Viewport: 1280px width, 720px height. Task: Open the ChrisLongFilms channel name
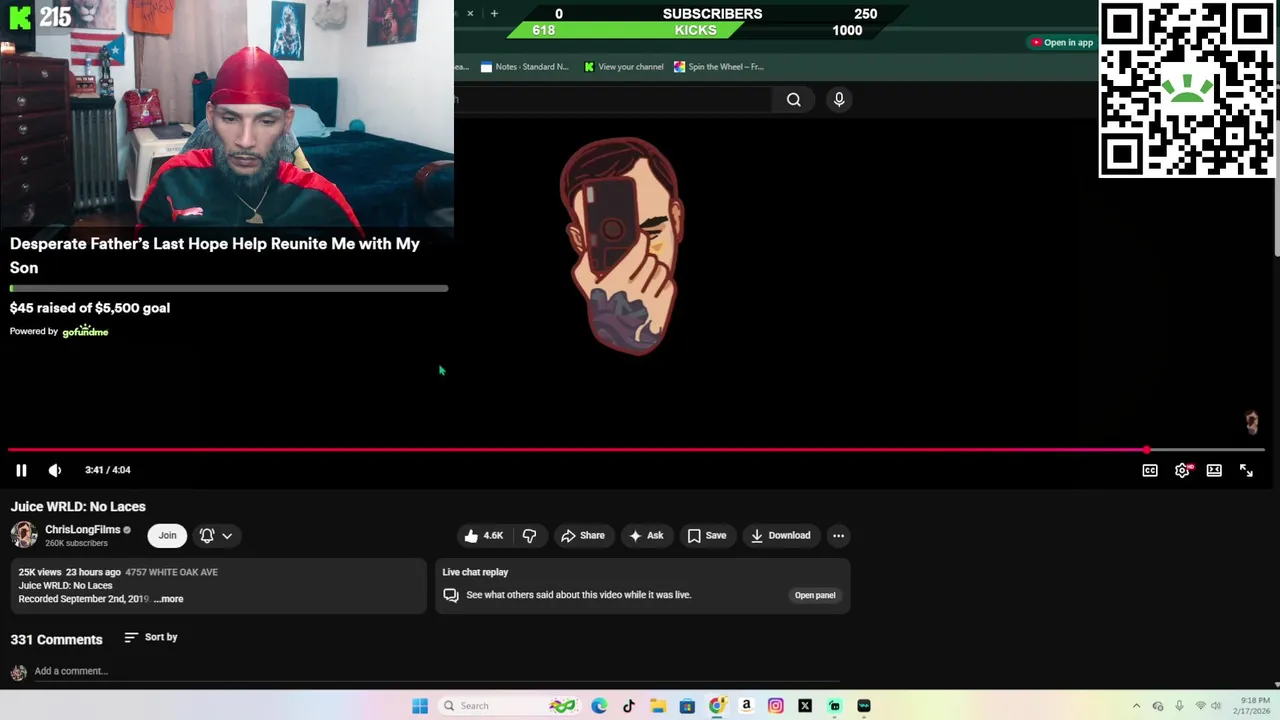pyautogui.click(x=82, y=530)
